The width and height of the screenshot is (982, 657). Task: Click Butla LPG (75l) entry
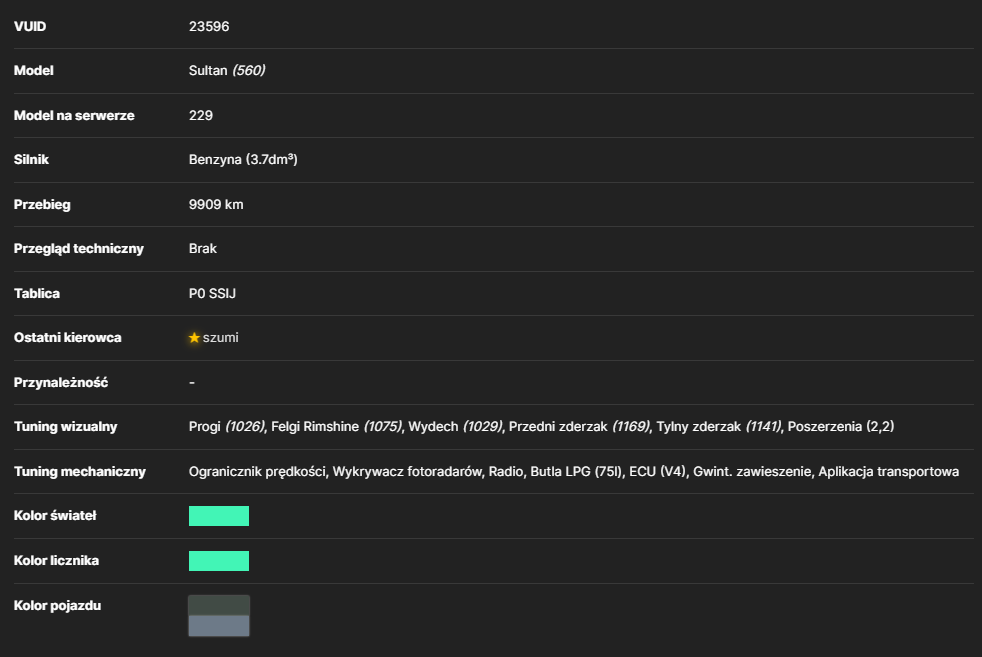coord(576,472)
